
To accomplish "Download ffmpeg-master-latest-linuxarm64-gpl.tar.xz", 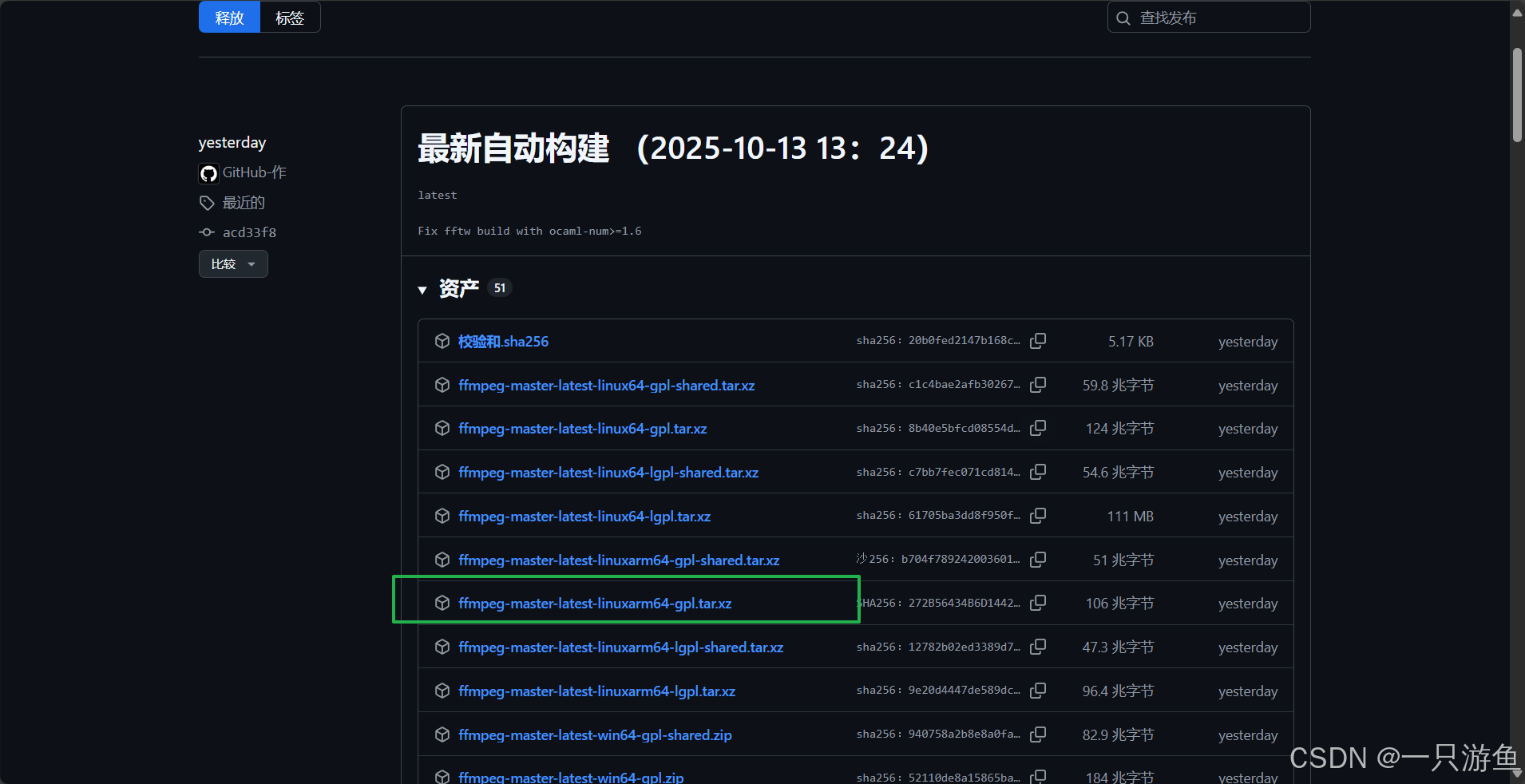I will [x=595, y=604].
